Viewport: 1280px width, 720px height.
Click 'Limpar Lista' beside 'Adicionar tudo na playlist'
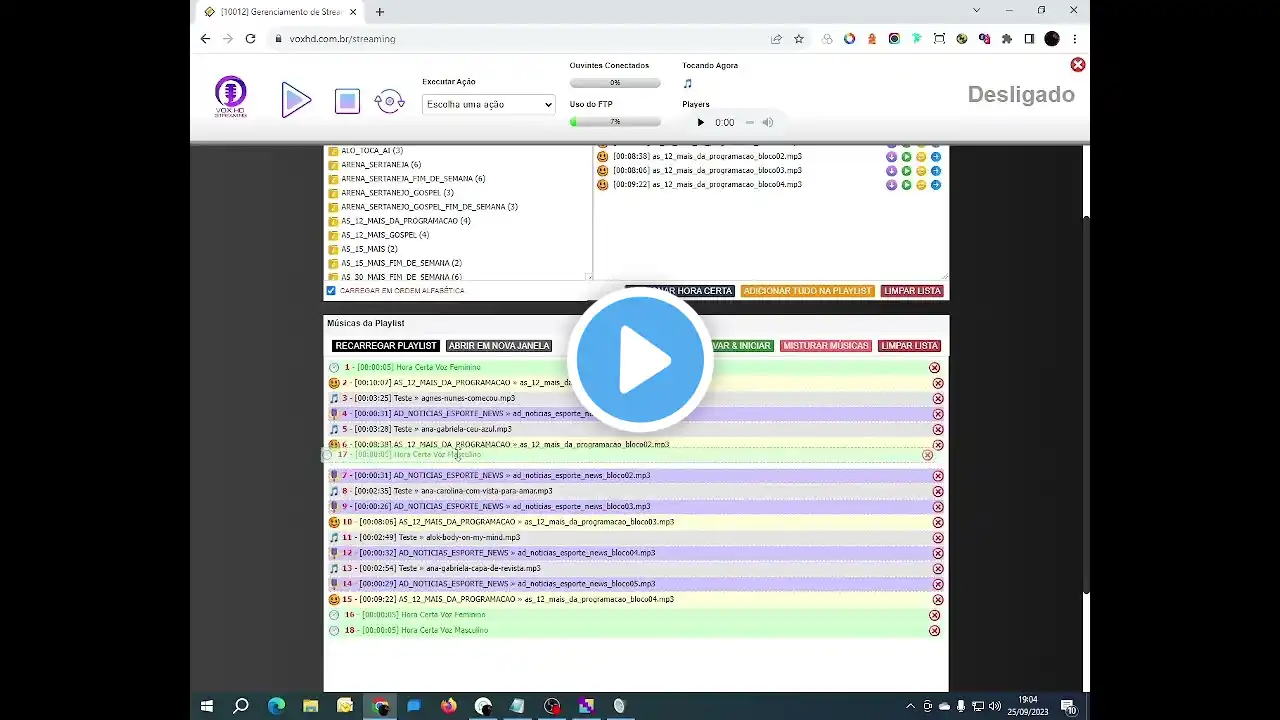click(912, 291)
